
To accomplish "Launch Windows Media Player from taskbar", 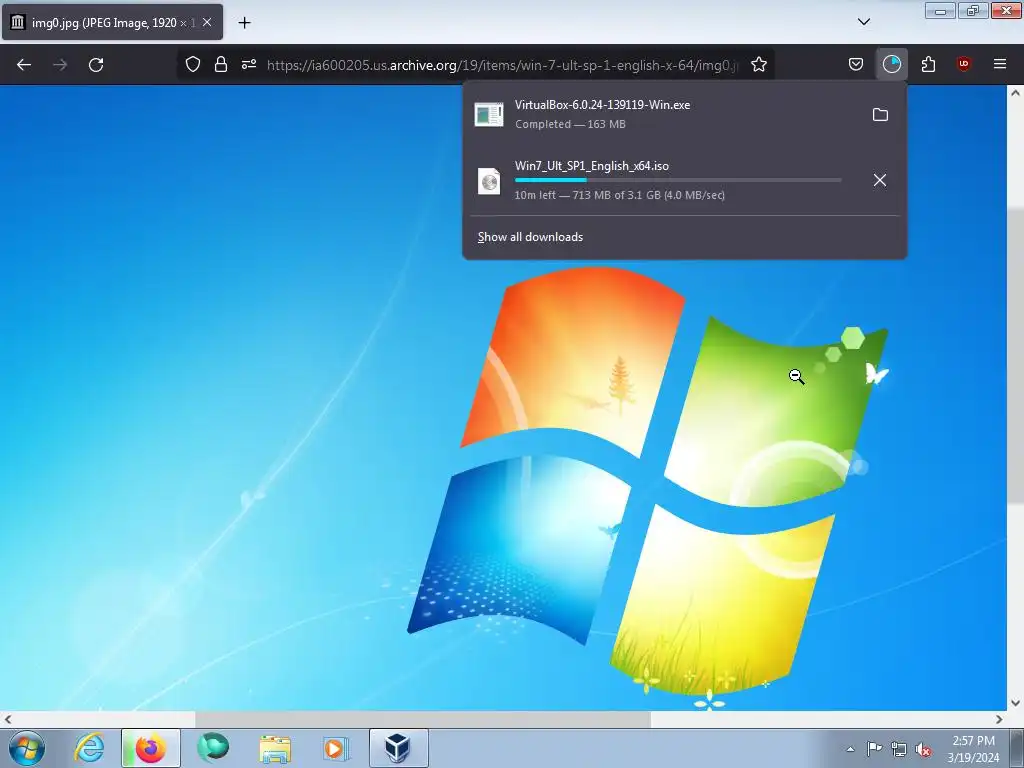I will [336, 748].
